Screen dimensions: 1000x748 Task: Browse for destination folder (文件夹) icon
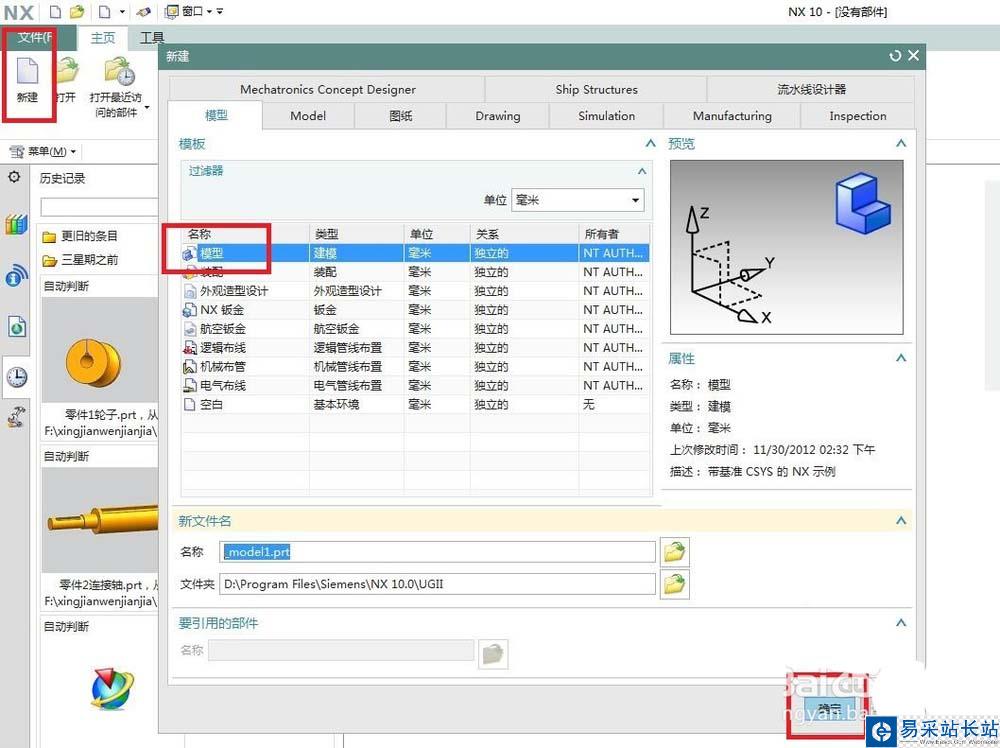(x=675, y=584)
